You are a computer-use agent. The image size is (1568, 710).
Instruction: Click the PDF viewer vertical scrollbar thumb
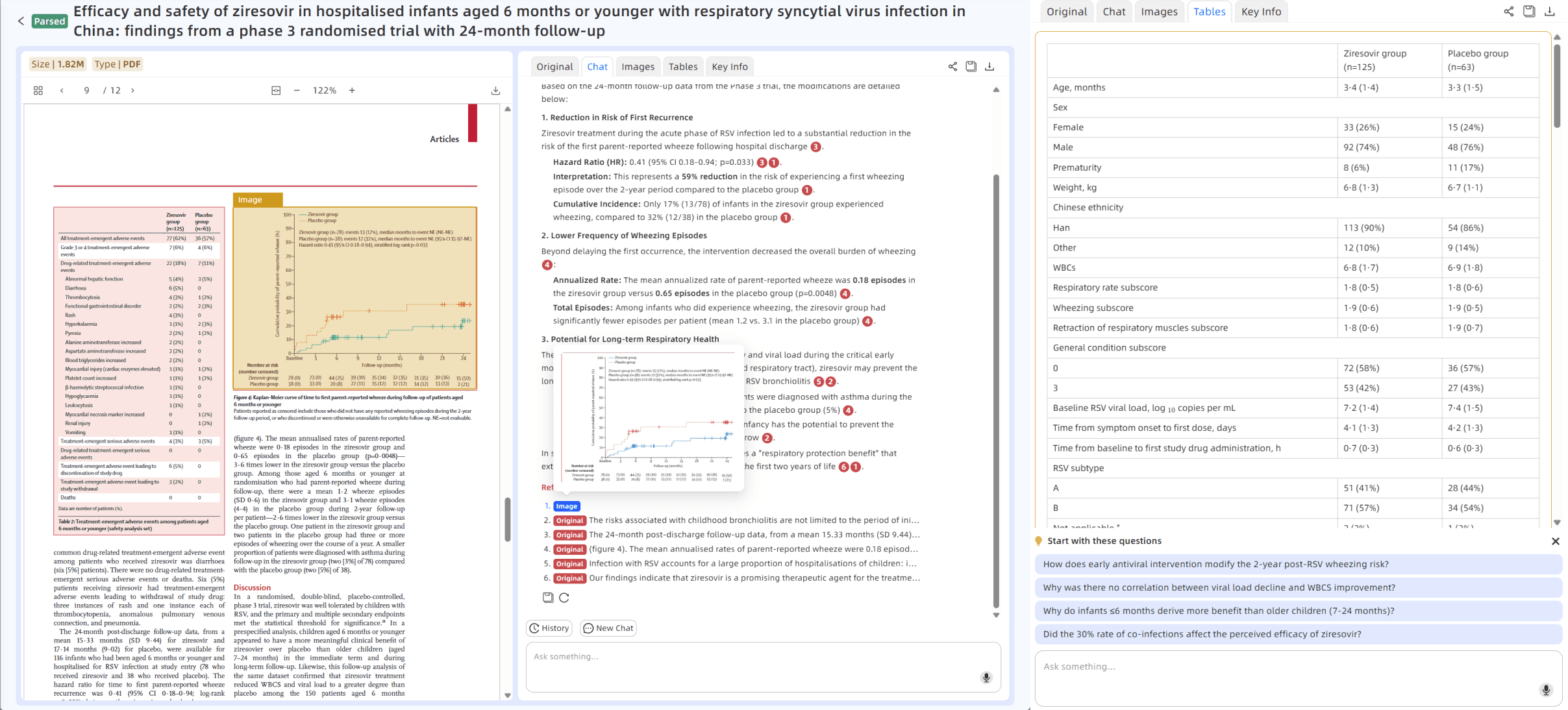click(508, 519)
